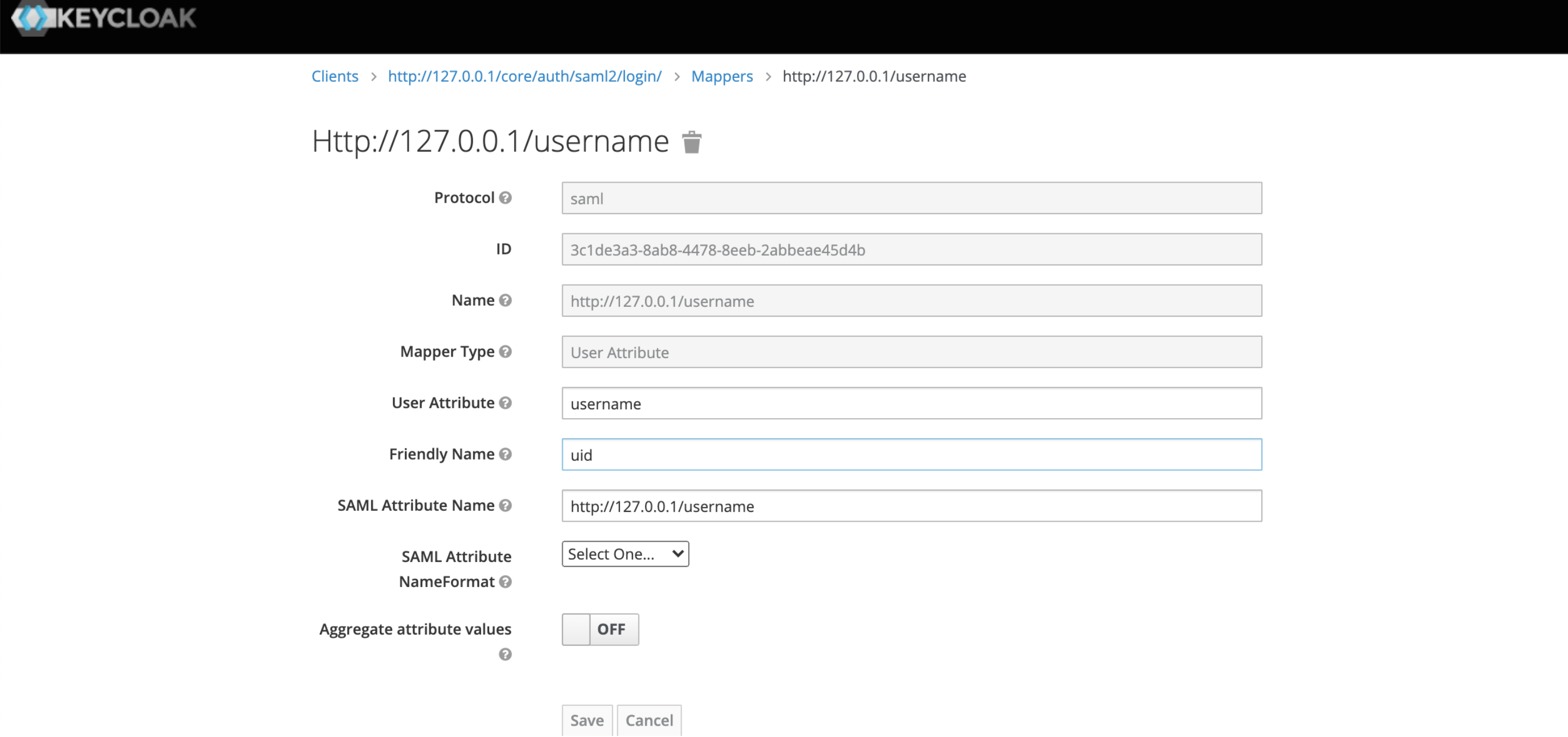Click the SAML Attribute Name help icon
This screenshot has height=737, width=1568.
(505, 505)
